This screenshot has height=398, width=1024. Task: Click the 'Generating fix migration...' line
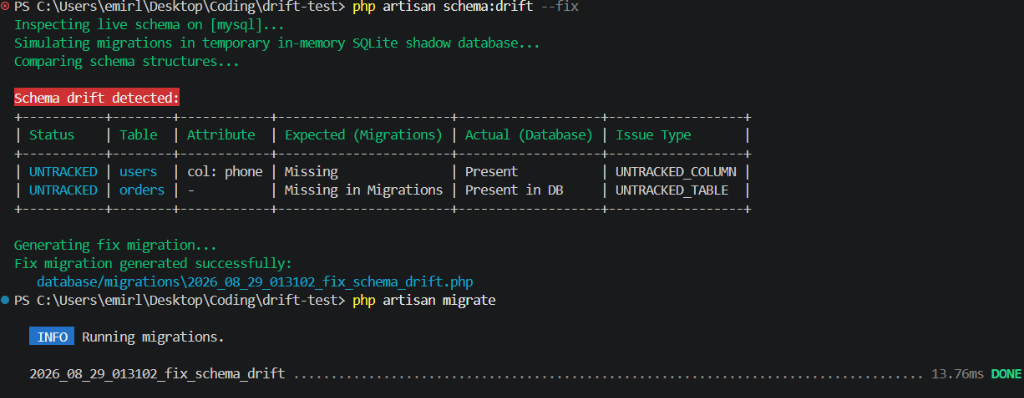pyautogui.click(x=116, y=246)
